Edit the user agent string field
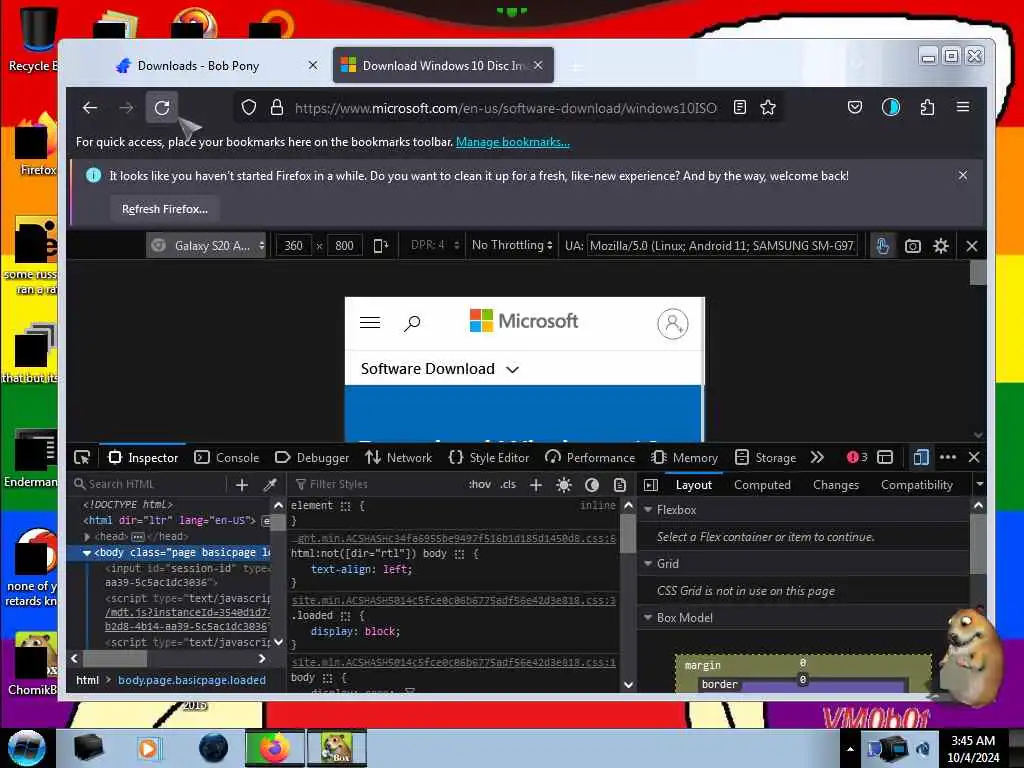The image size is (1024, 768). click(x=722, y=246)
